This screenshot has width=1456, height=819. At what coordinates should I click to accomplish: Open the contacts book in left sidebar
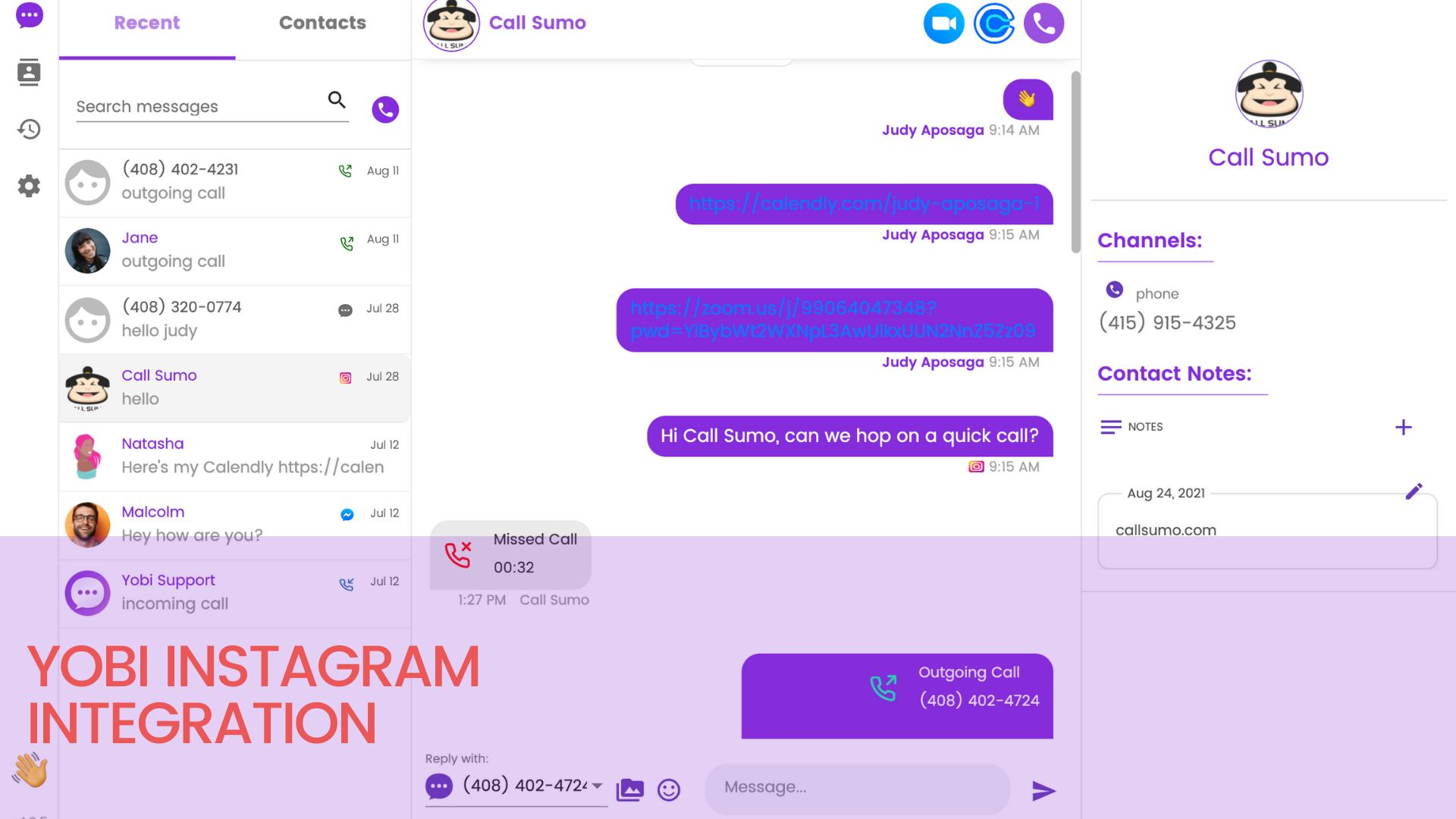pyautogui.click(x=29, y=72)
